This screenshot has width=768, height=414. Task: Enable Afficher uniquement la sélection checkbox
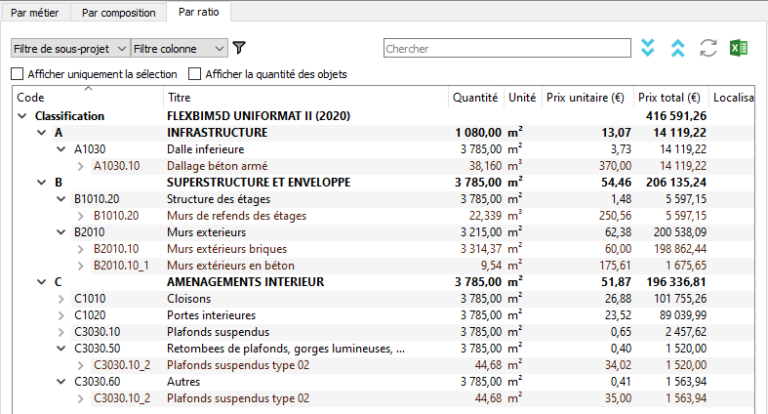[17, 74]
